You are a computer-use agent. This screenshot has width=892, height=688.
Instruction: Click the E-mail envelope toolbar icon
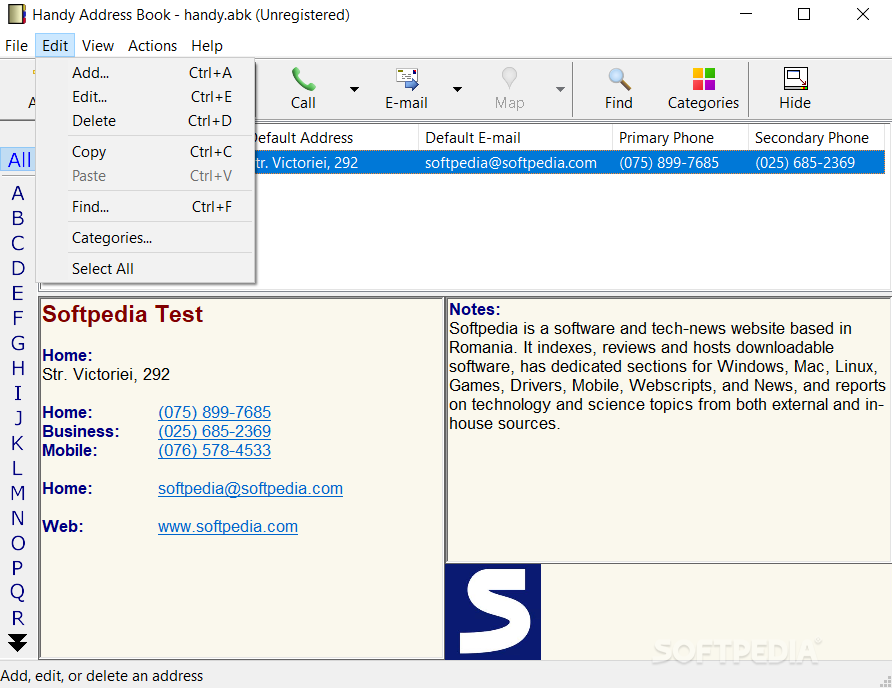coord(407,79)
